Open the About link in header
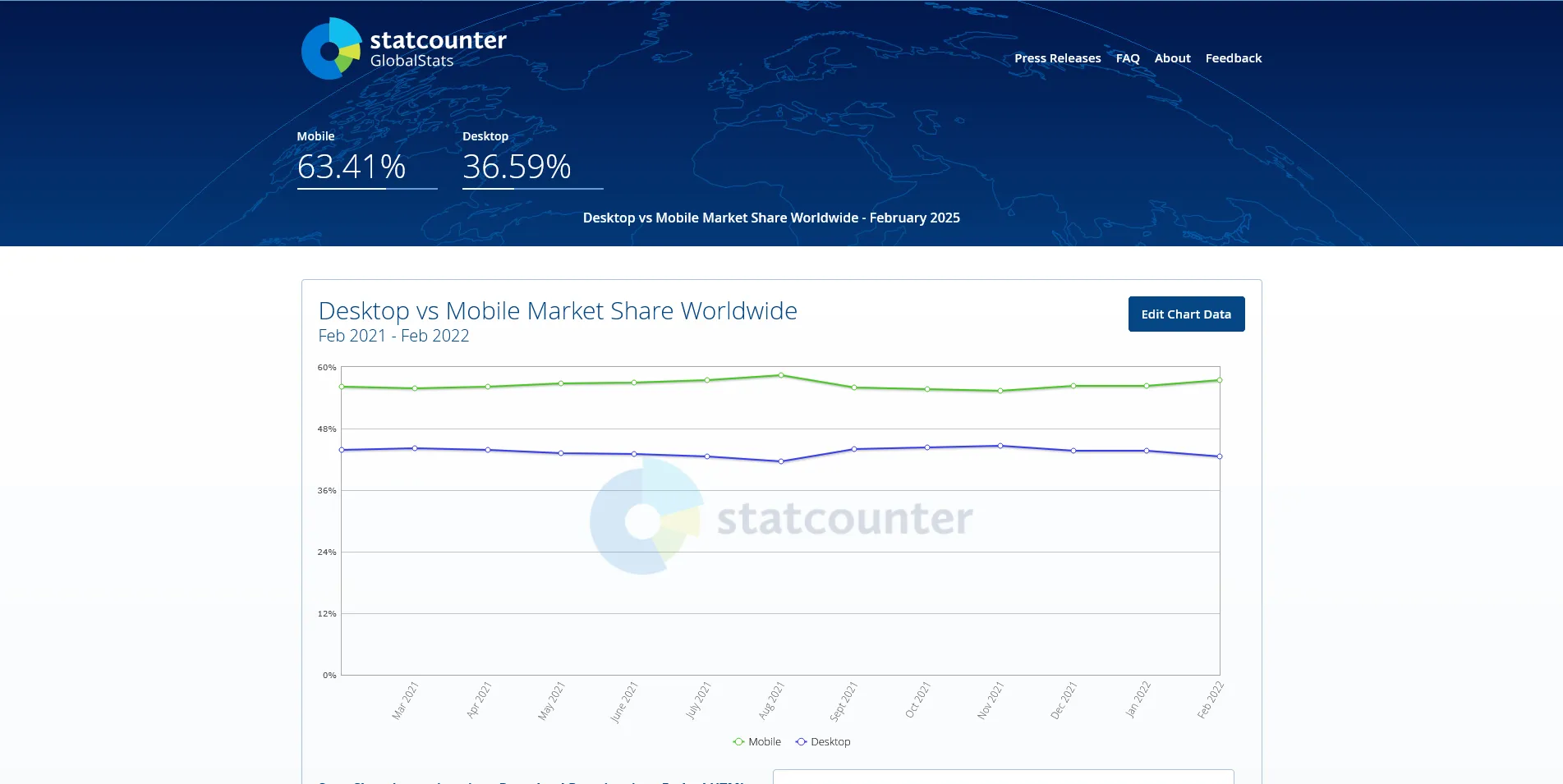 point(1172,58)
